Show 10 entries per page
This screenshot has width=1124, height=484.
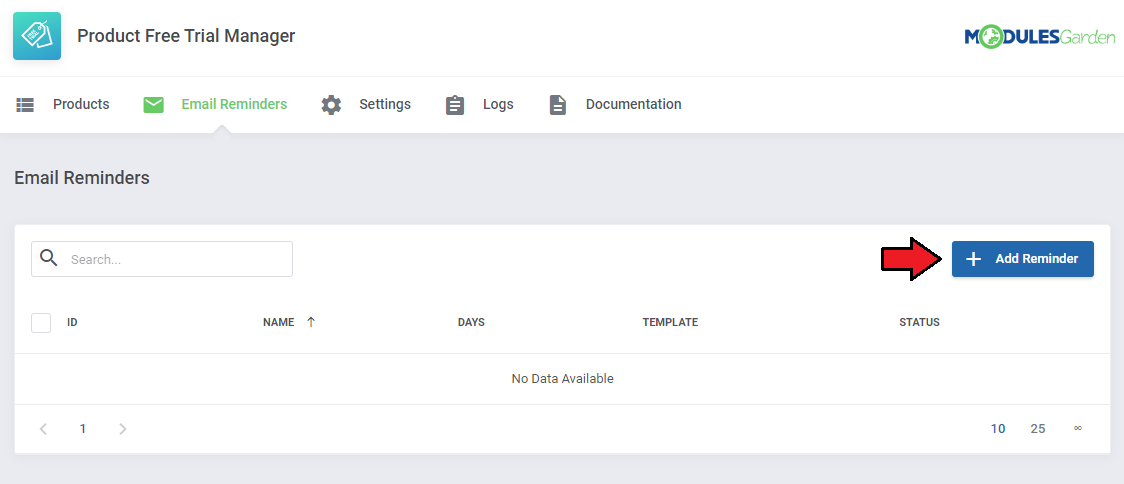(x=998, y=429)
